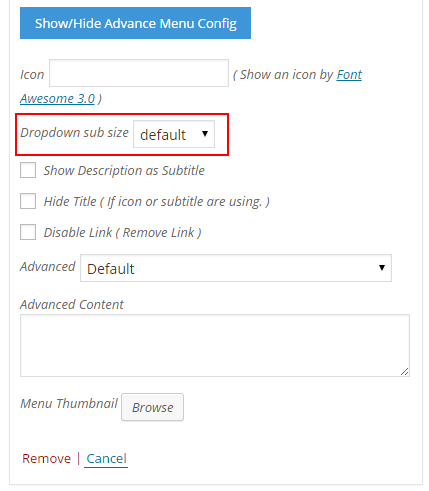
Task: Click inside the Advanced Content textarea
Action: (215, 346)
